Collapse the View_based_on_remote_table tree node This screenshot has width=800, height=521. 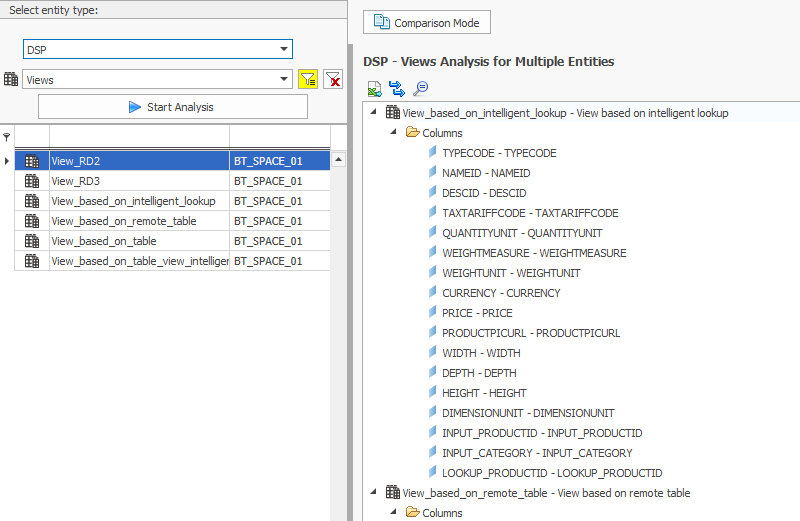coord(374,492)
